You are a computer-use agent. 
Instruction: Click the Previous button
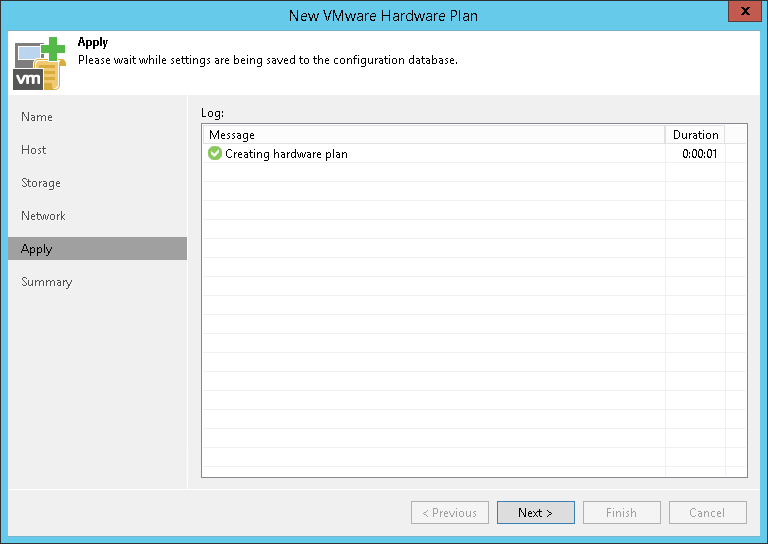pos(450,513)
